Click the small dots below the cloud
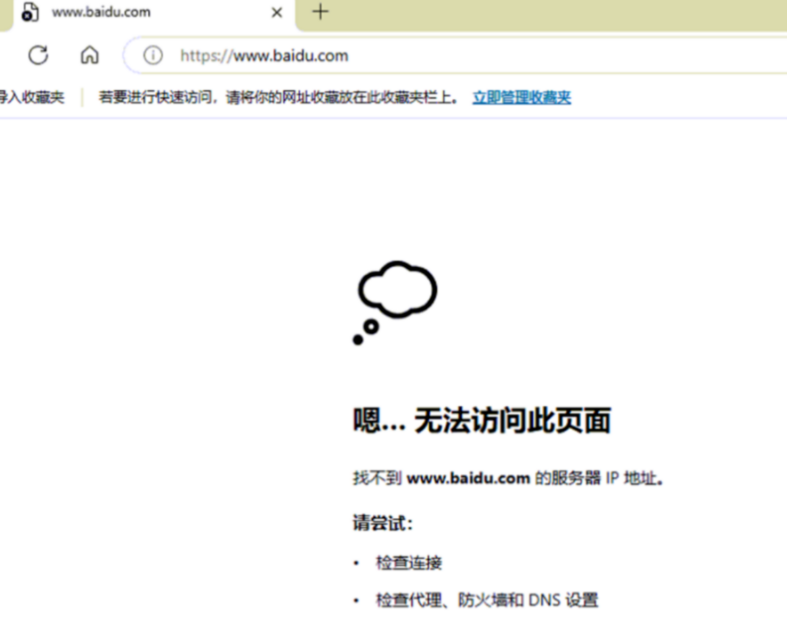Image resolution: width=787 pixels, height=622 pixels. [x=365, y=332]
